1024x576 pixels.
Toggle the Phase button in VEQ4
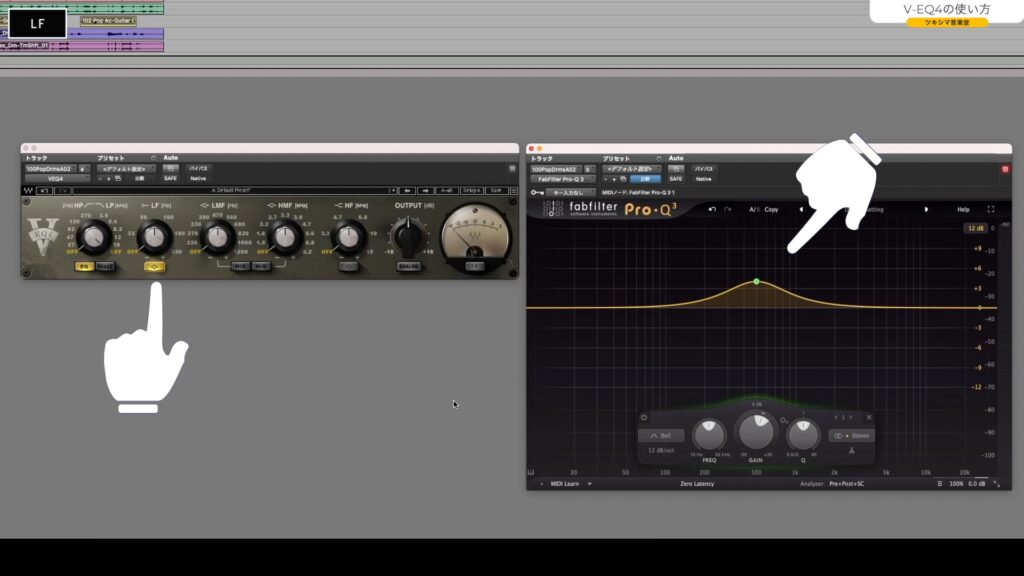pos(105,266)
